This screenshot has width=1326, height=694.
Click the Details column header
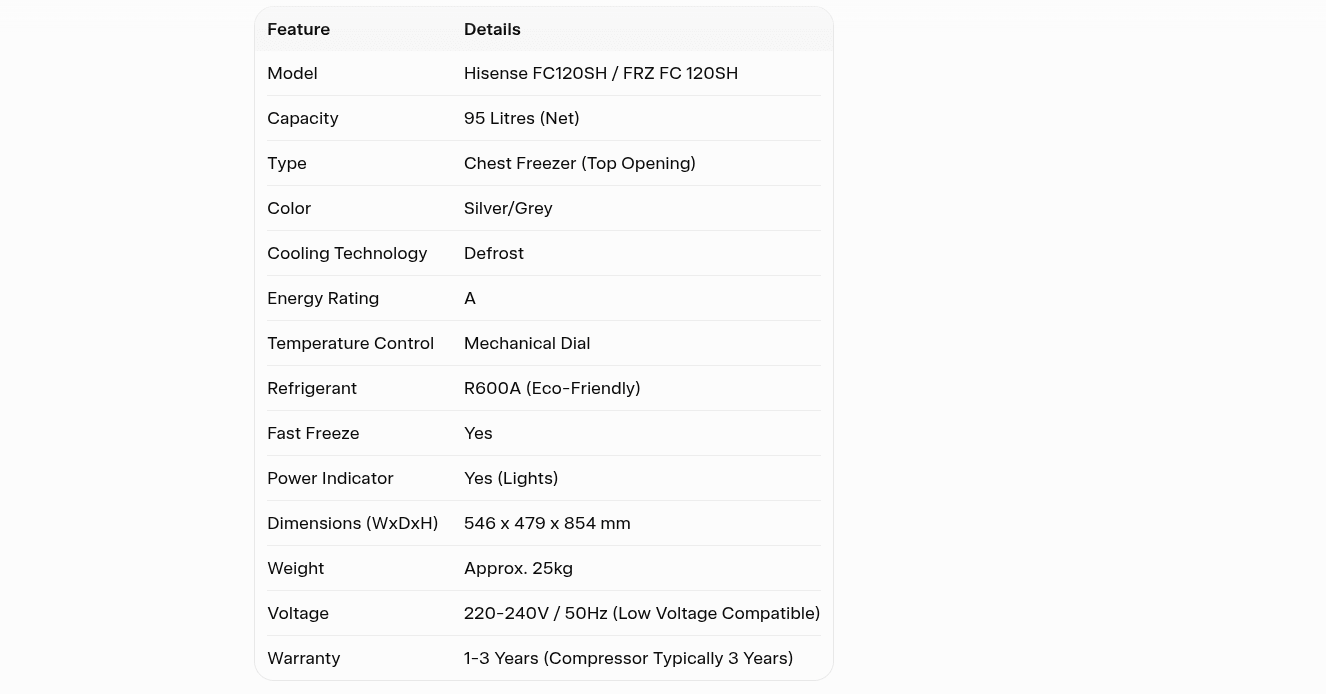click(492, 29)
